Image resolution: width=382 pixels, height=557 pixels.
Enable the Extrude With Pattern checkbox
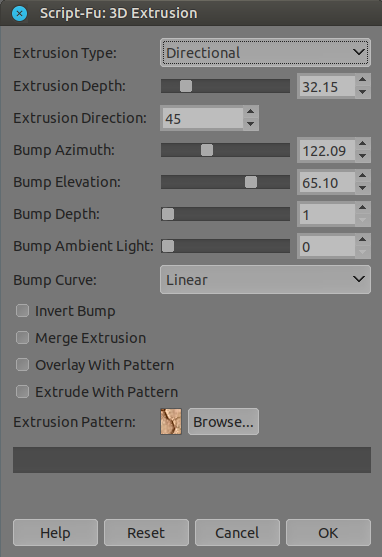click(x=22, y=392)
